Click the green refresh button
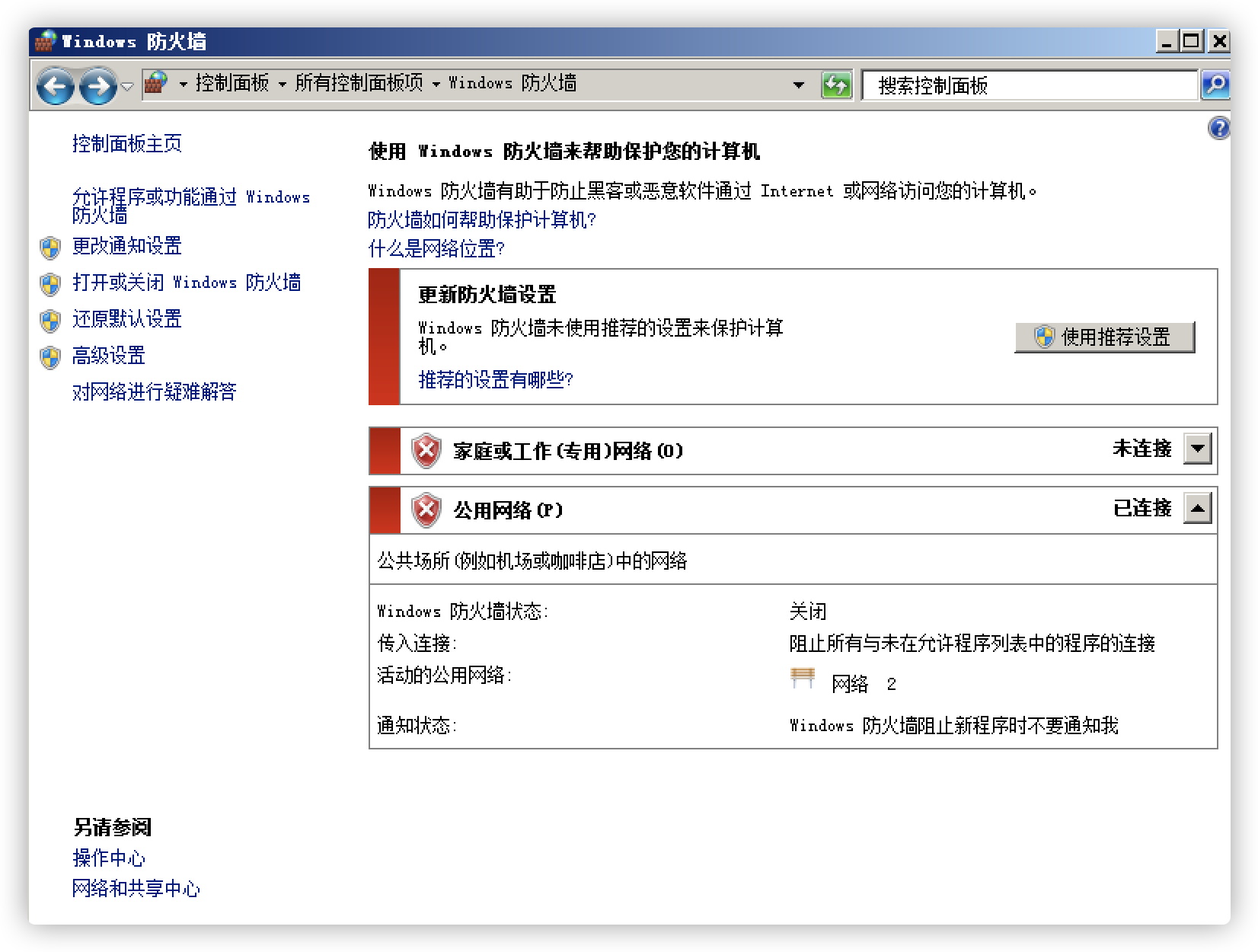1258x952 pixels. (x=836, y=85)
